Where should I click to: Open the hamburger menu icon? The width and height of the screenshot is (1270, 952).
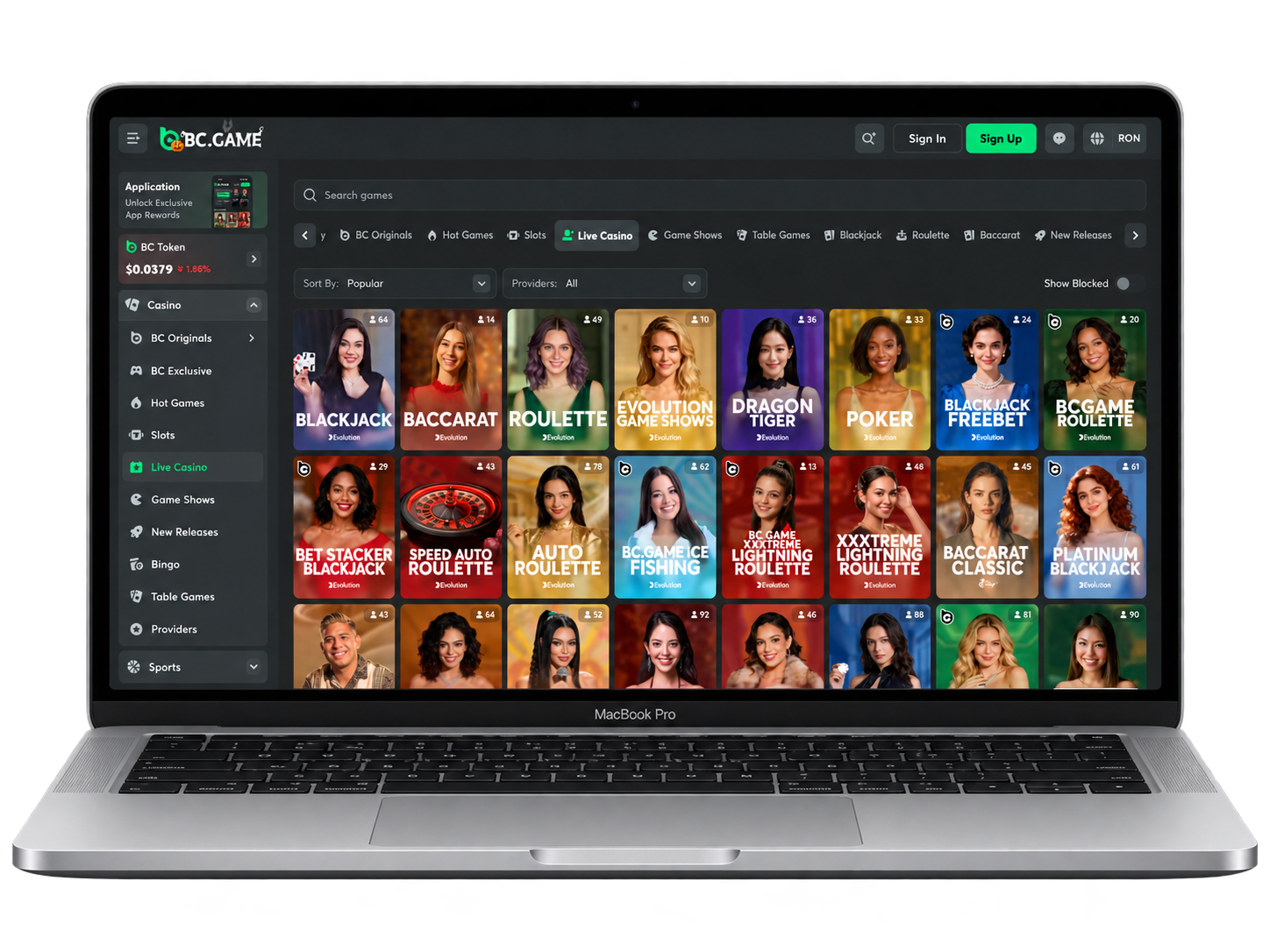[133, 139]
